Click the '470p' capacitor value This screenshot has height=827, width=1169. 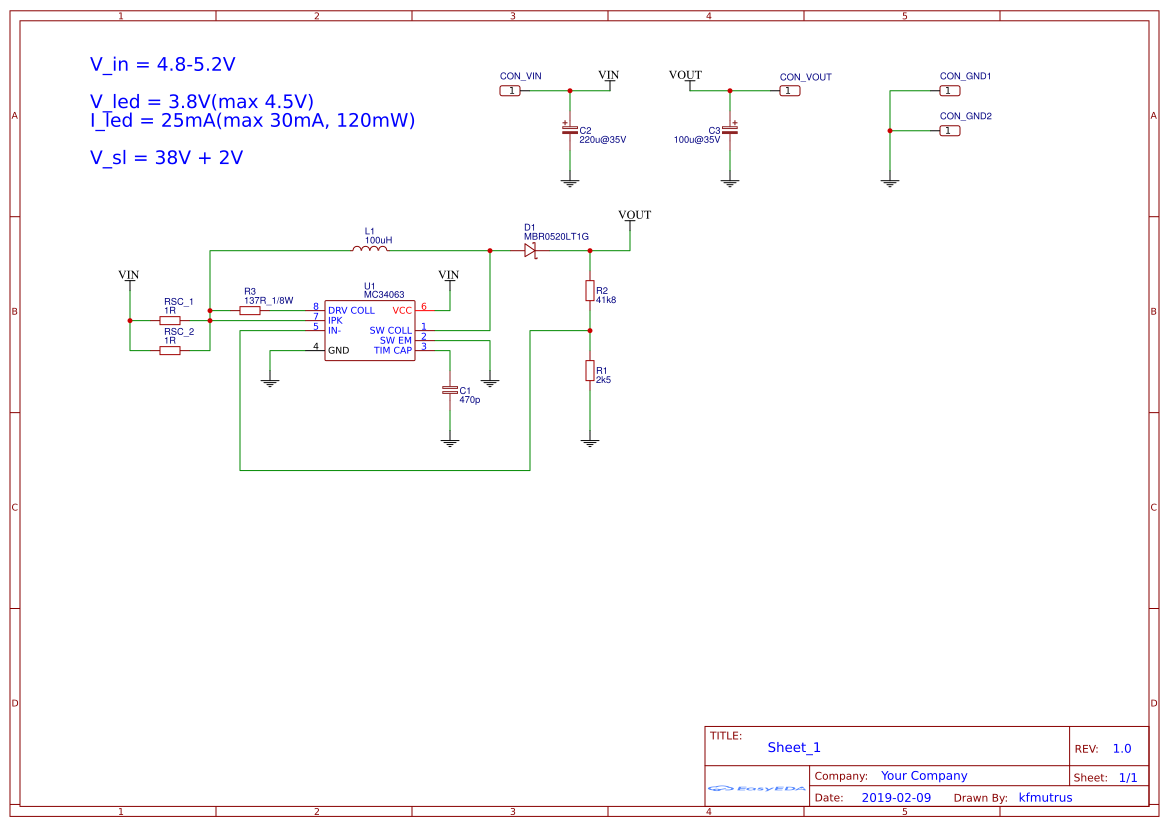470,400
